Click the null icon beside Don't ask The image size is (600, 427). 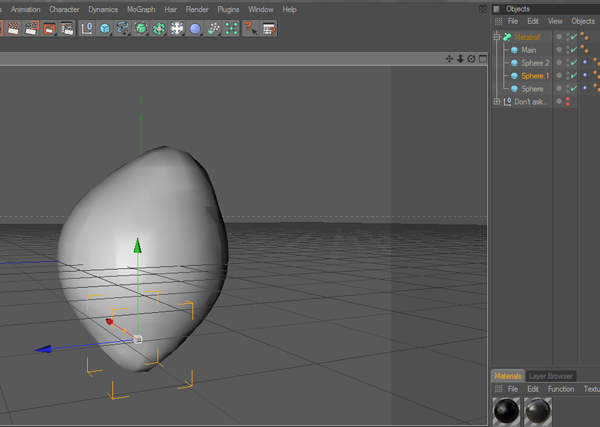pos(507,101)
